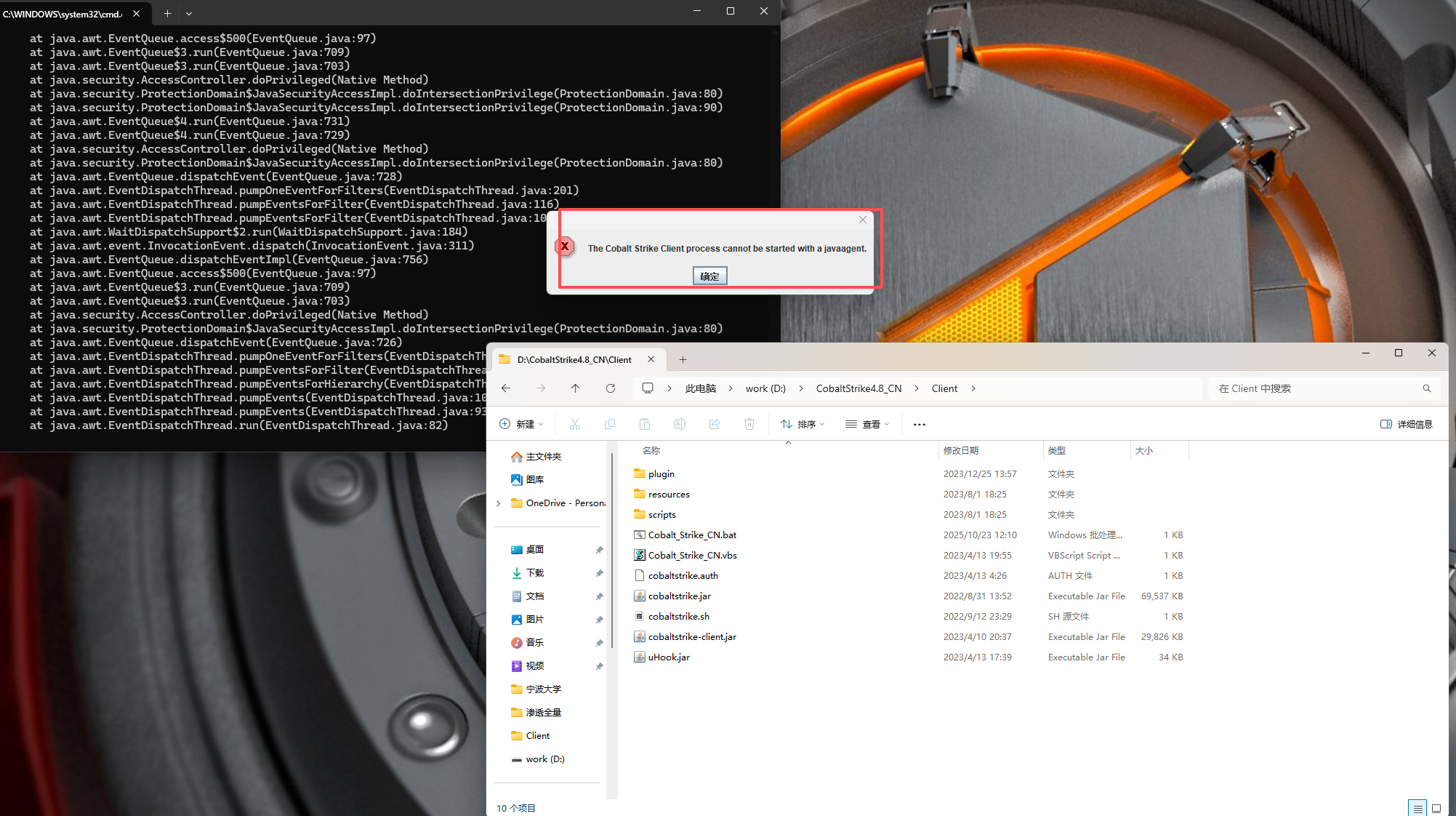
Task: Select Cobalt_Strike_CN.bat file
Action: (x=692, y=535)
